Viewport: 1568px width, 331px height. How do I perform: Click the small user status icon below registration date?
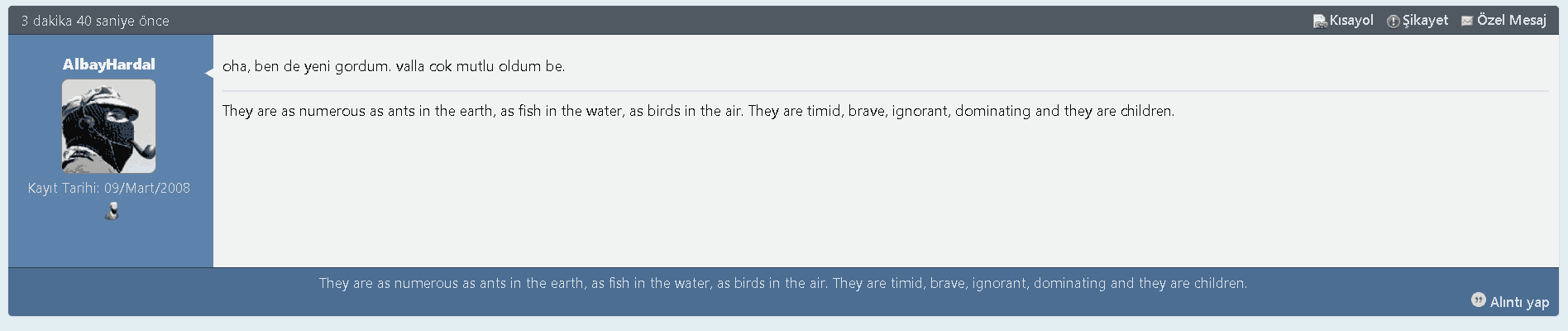point(112,212)
